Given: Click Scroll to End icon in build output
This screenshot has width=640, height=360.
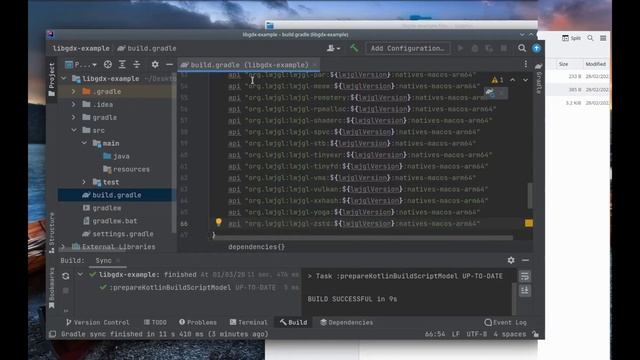Looking at the screenshot, I should 525,290.
